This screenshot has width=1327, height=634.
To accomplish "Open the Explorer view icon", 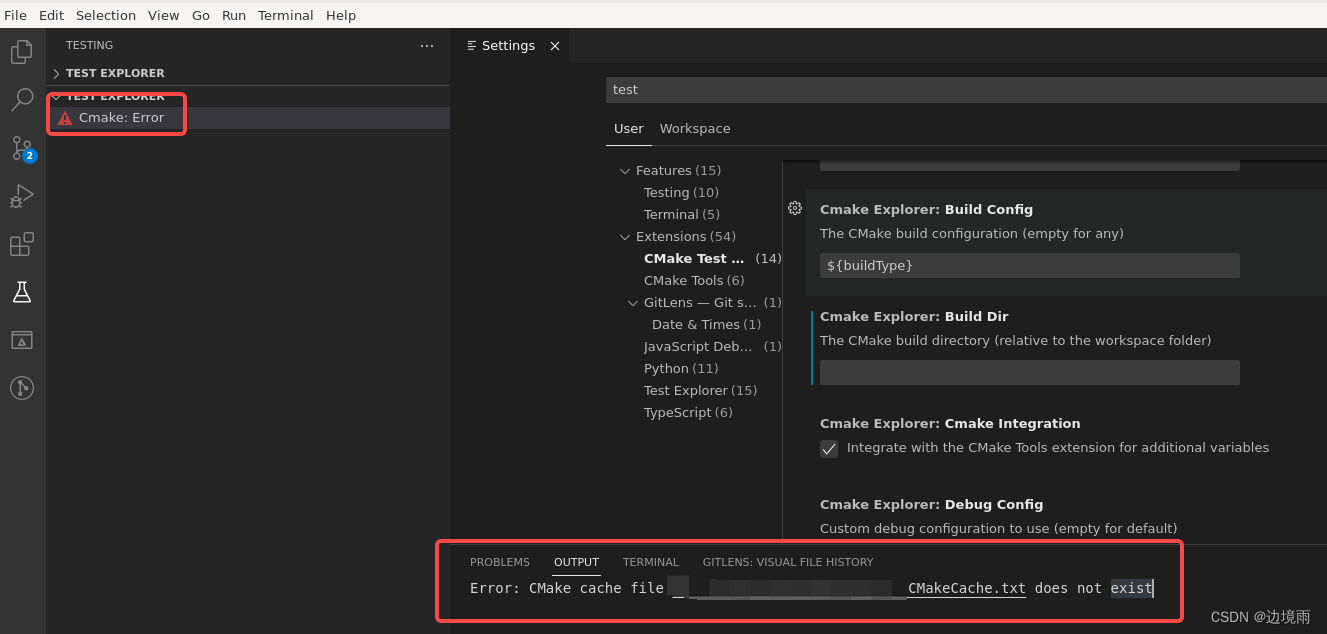I will [x=21, y=52].
